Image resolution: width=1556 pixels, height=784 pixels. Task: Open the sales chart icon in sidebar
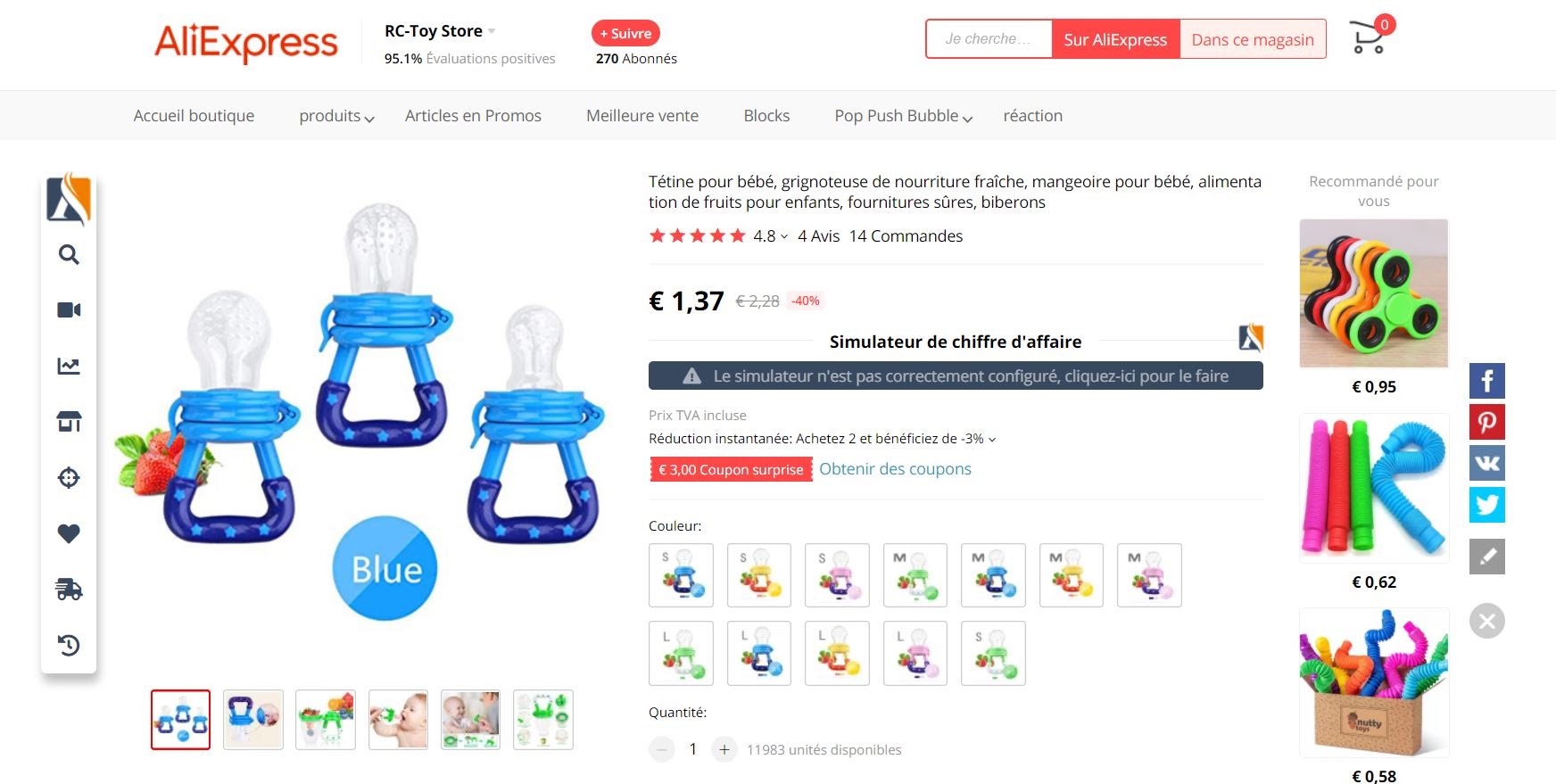click(x=69, y=366)
